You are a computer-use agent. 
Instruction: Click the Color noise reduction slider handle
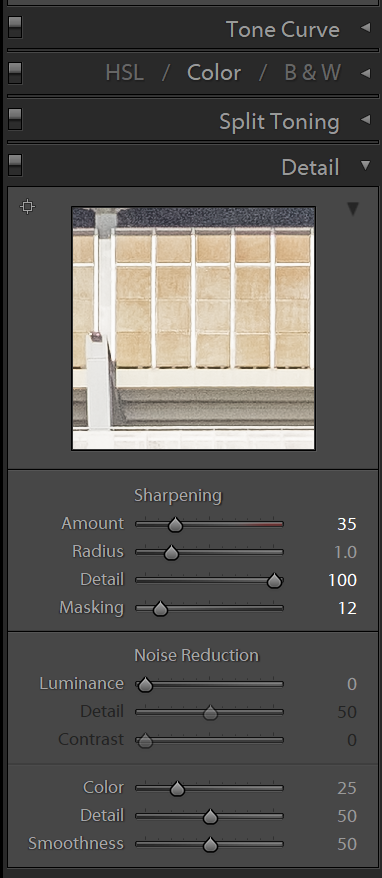[x=177, y=789]
